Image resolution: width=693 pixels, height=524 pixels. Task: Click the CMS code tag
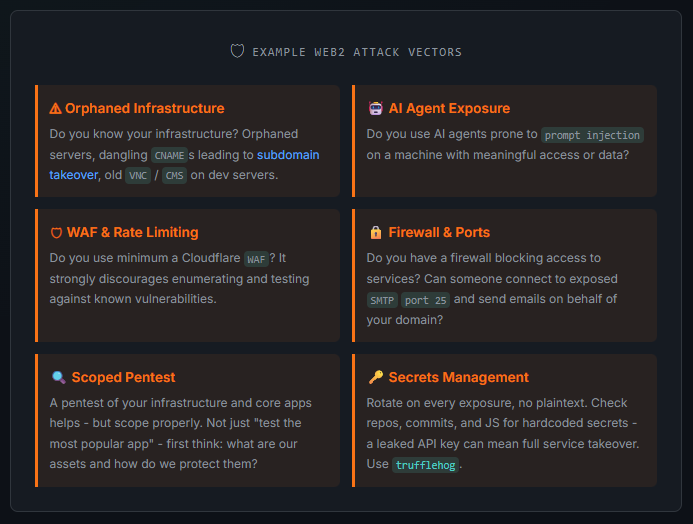[x=174, y=175]
